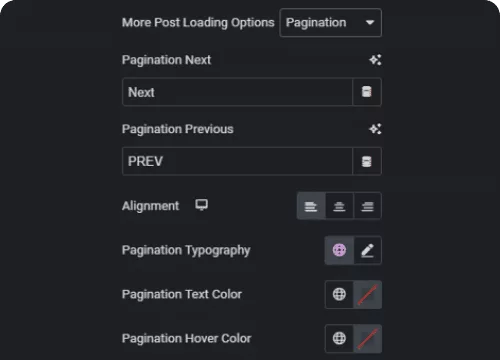This screenshot has width=500, height=360.
Task: Open the Pagination Hover Color swatch picker
Action: click(367, 338)
